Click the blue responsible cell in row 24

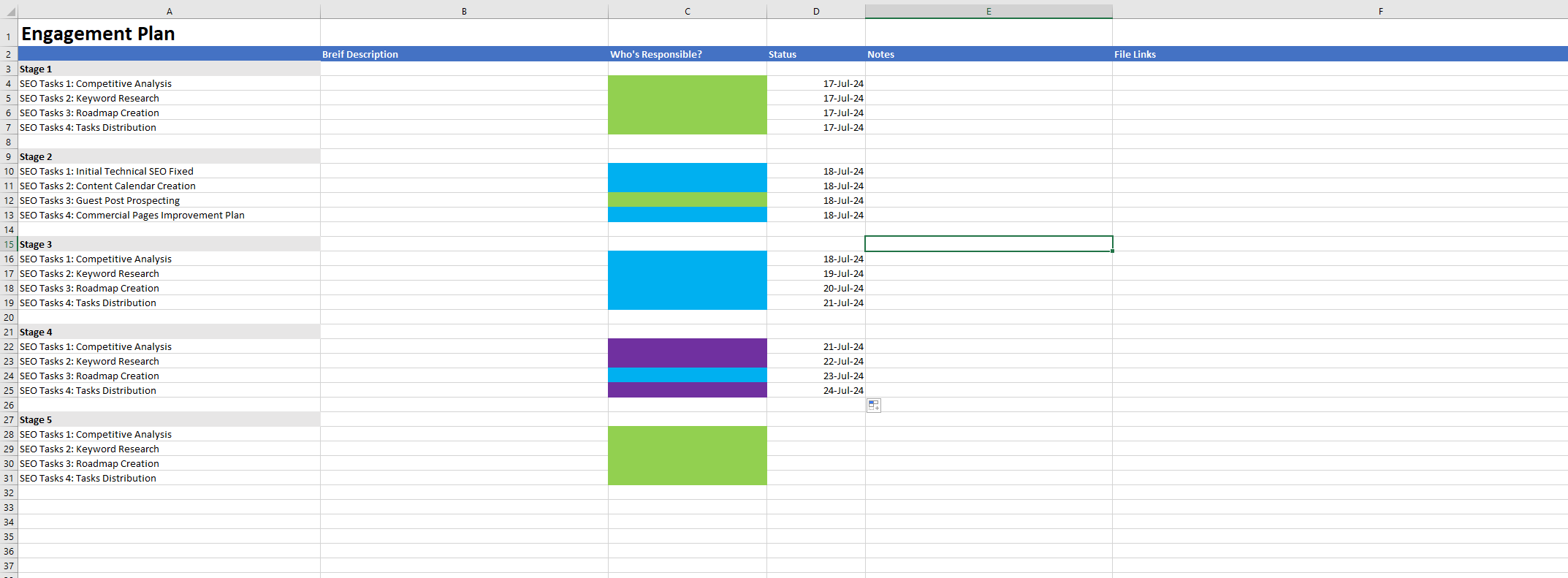(x=688, y=376)
